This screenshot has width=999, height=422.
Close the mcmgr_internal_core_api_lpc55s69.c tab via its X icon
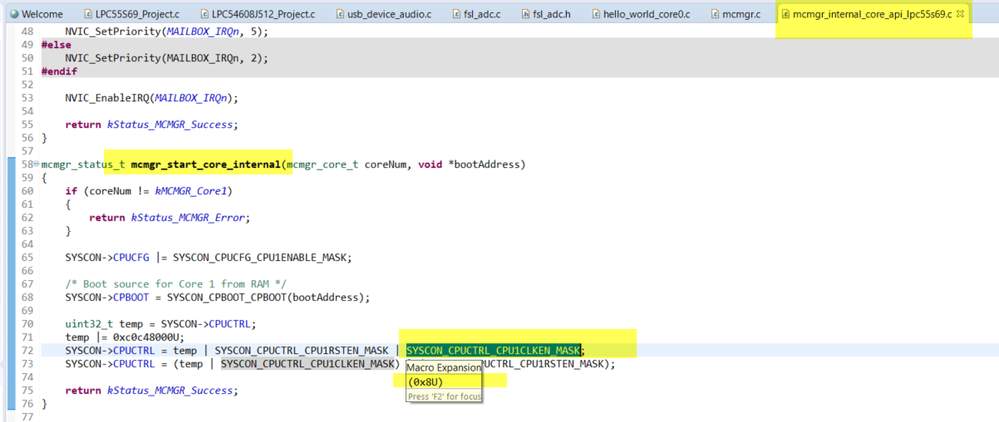[x=961, y=15]
